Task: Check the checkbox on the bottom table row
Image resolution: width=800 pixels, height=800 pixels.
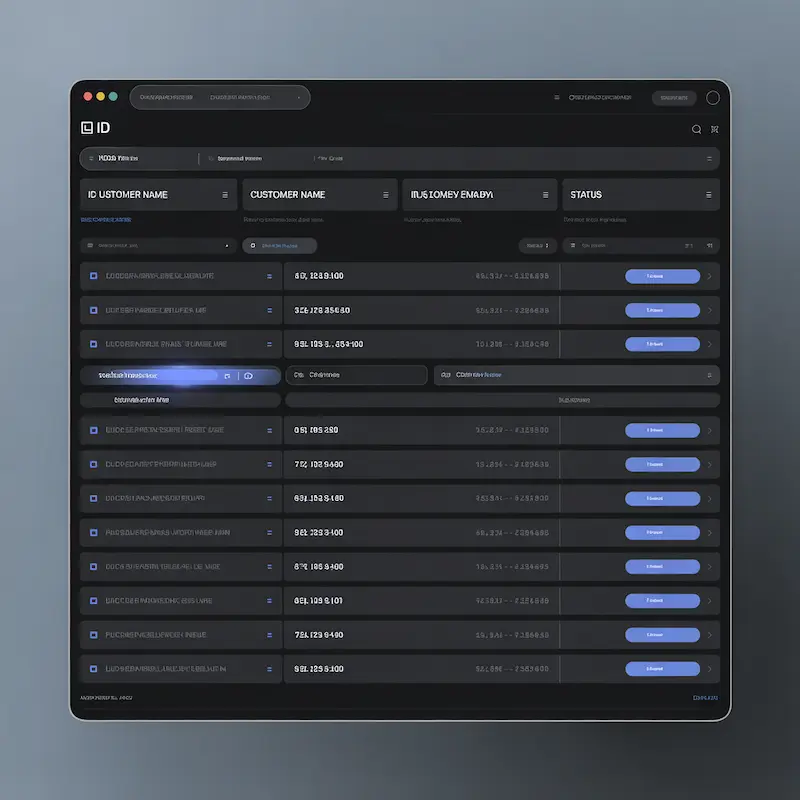Action: [95, 668]
